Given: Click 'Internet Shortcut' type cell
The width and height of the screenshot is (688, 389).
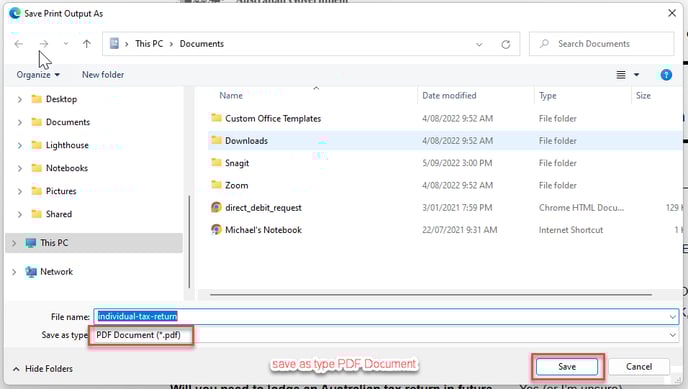Looking at the screenshot, I should [571, 230].
